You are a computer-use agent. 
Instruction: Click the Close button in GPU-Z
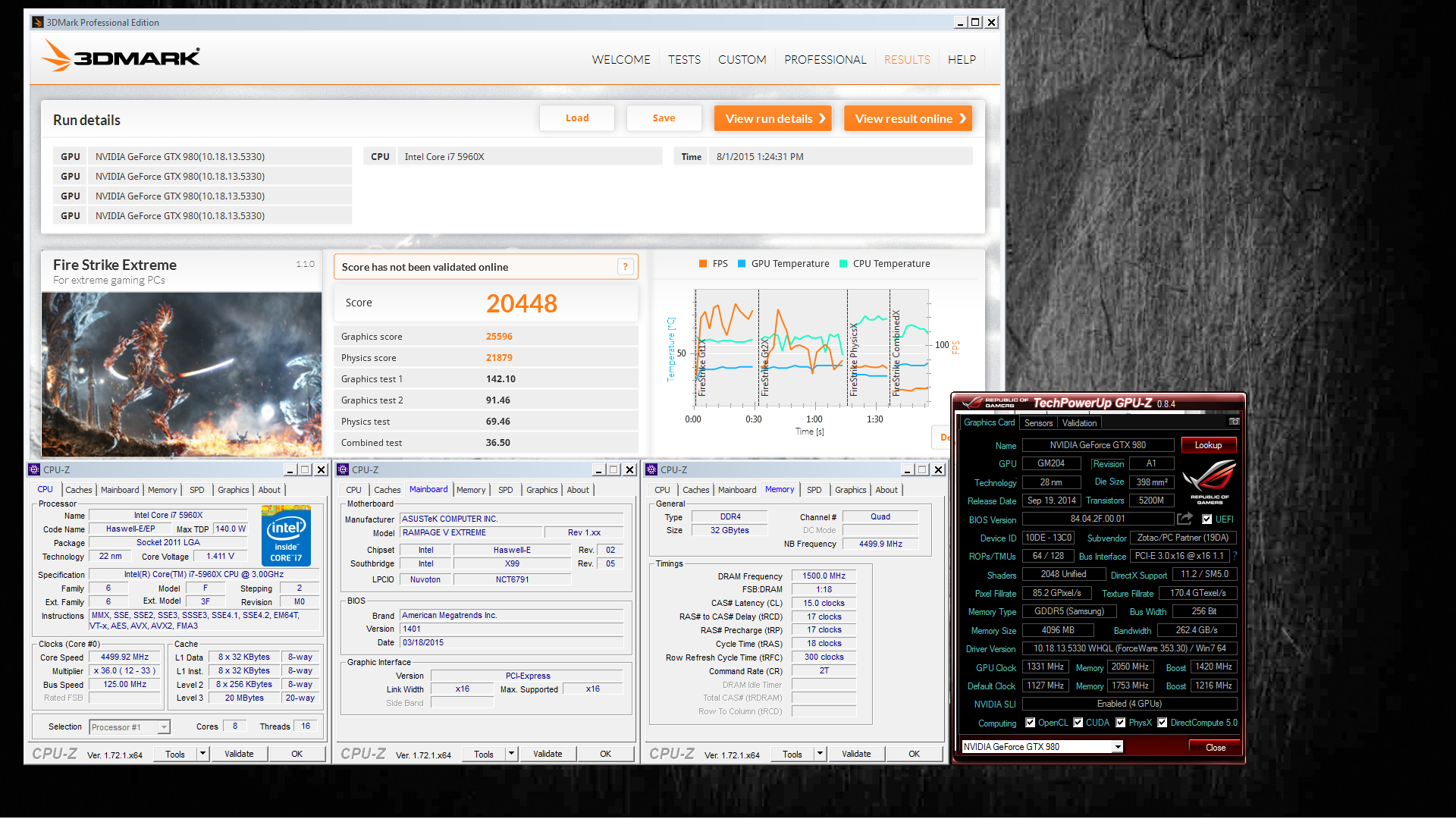point(1216,747)
